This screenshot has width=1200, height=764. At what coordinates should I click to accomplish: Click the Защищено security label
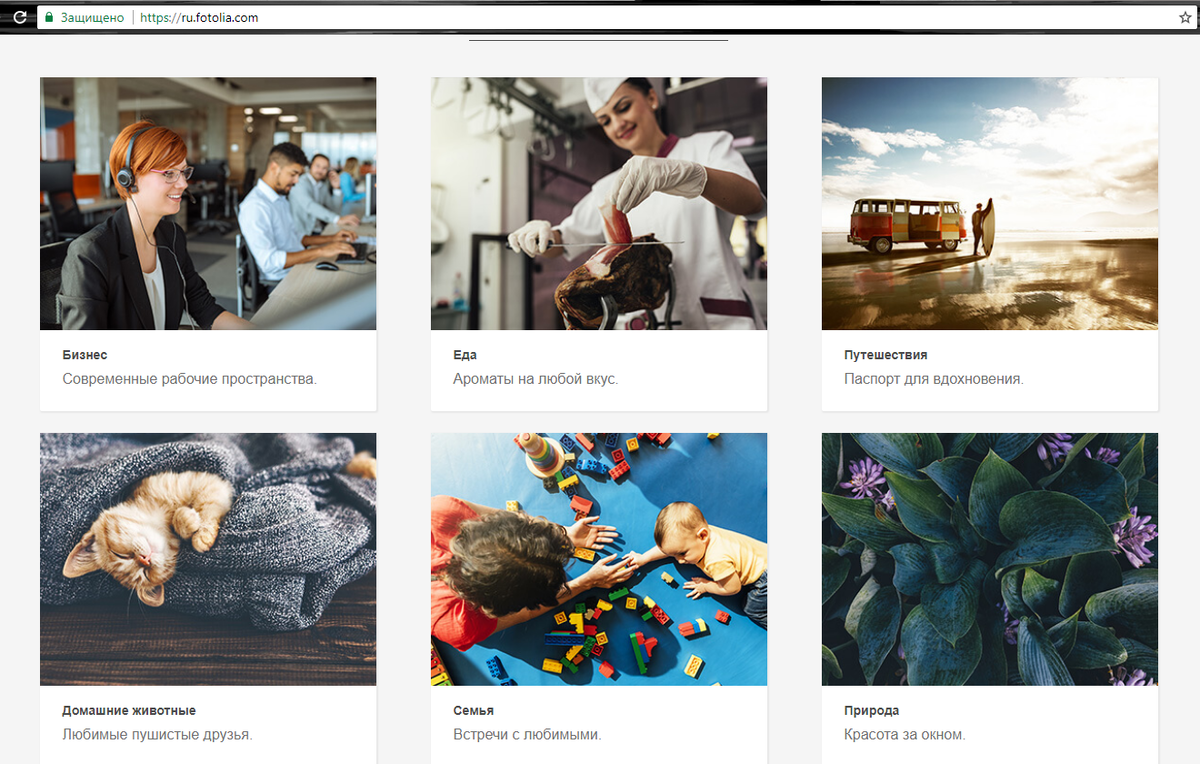tap(92, 17)
